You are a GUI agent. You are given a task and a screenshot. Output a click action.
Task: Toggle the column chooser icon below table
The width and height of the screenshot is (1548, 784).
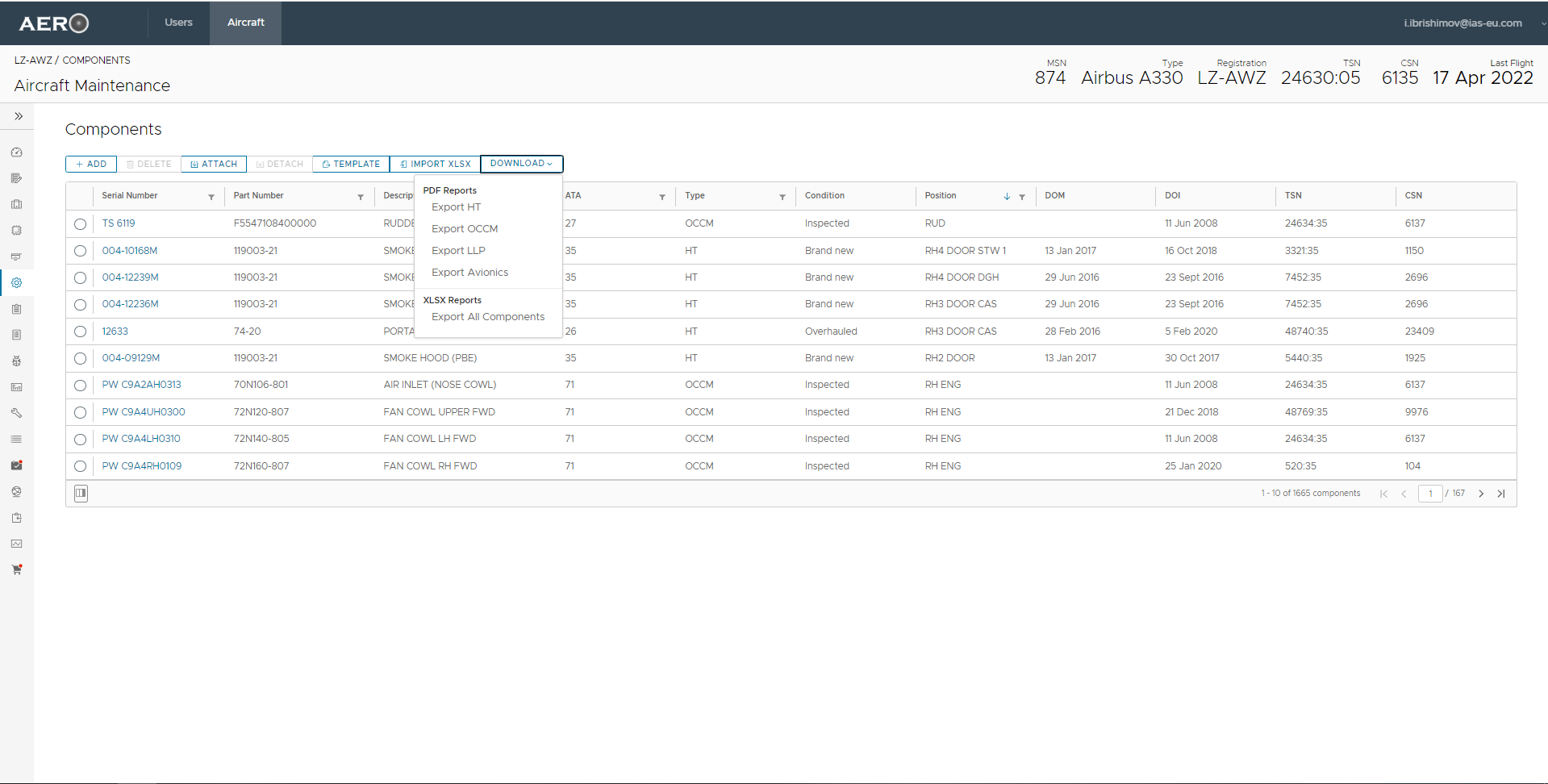click(81, 494)
